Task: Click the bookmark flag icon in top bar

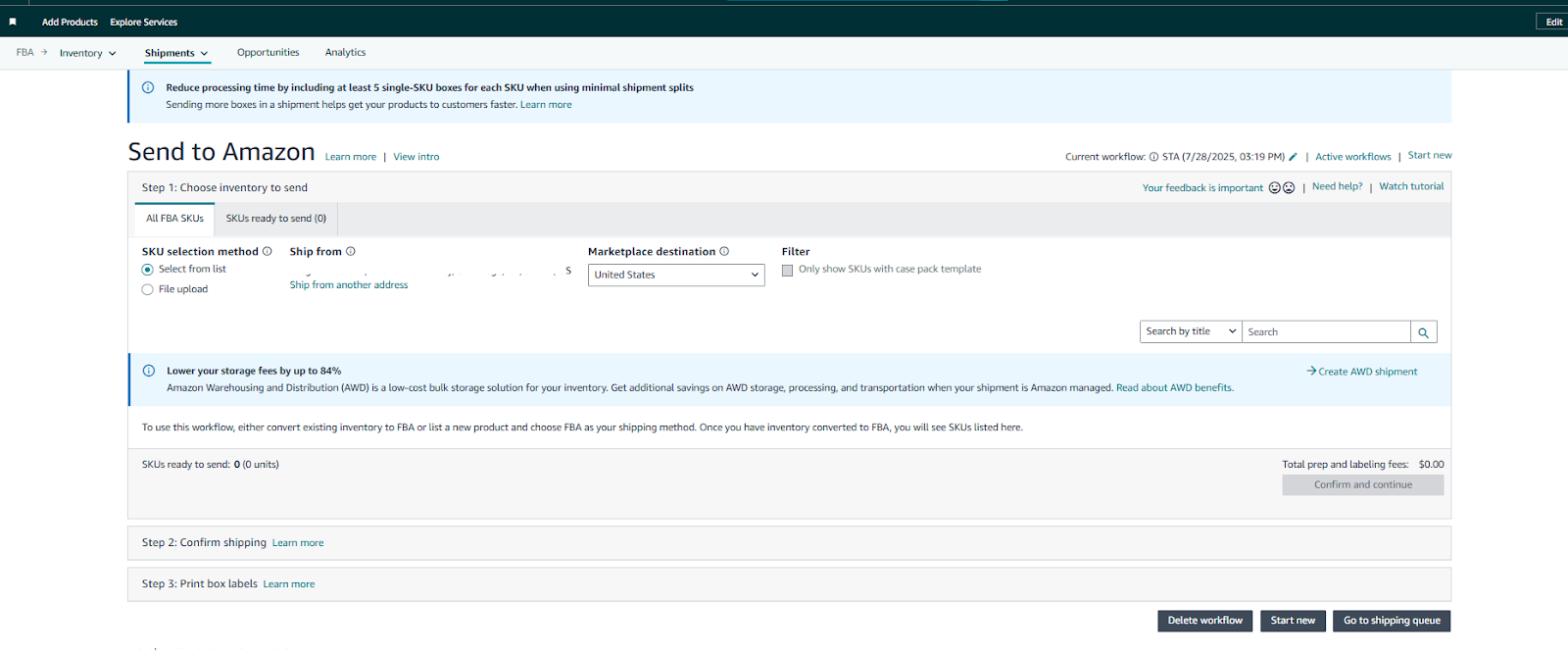Action: click(x=13, y=22)
